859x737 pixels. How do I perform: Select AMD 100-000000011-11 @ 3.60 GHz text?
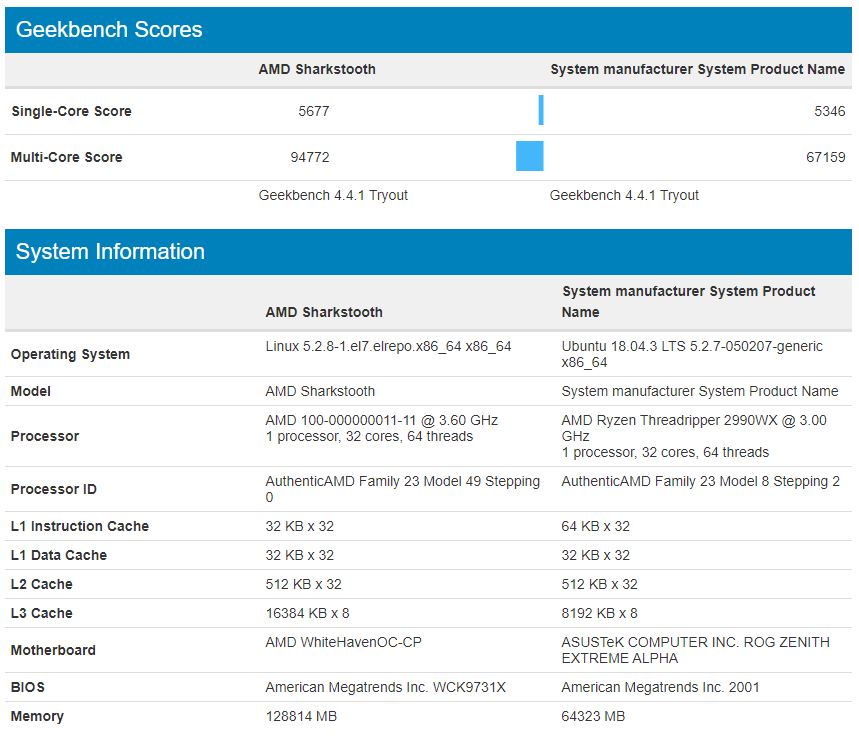click(382, 420)
